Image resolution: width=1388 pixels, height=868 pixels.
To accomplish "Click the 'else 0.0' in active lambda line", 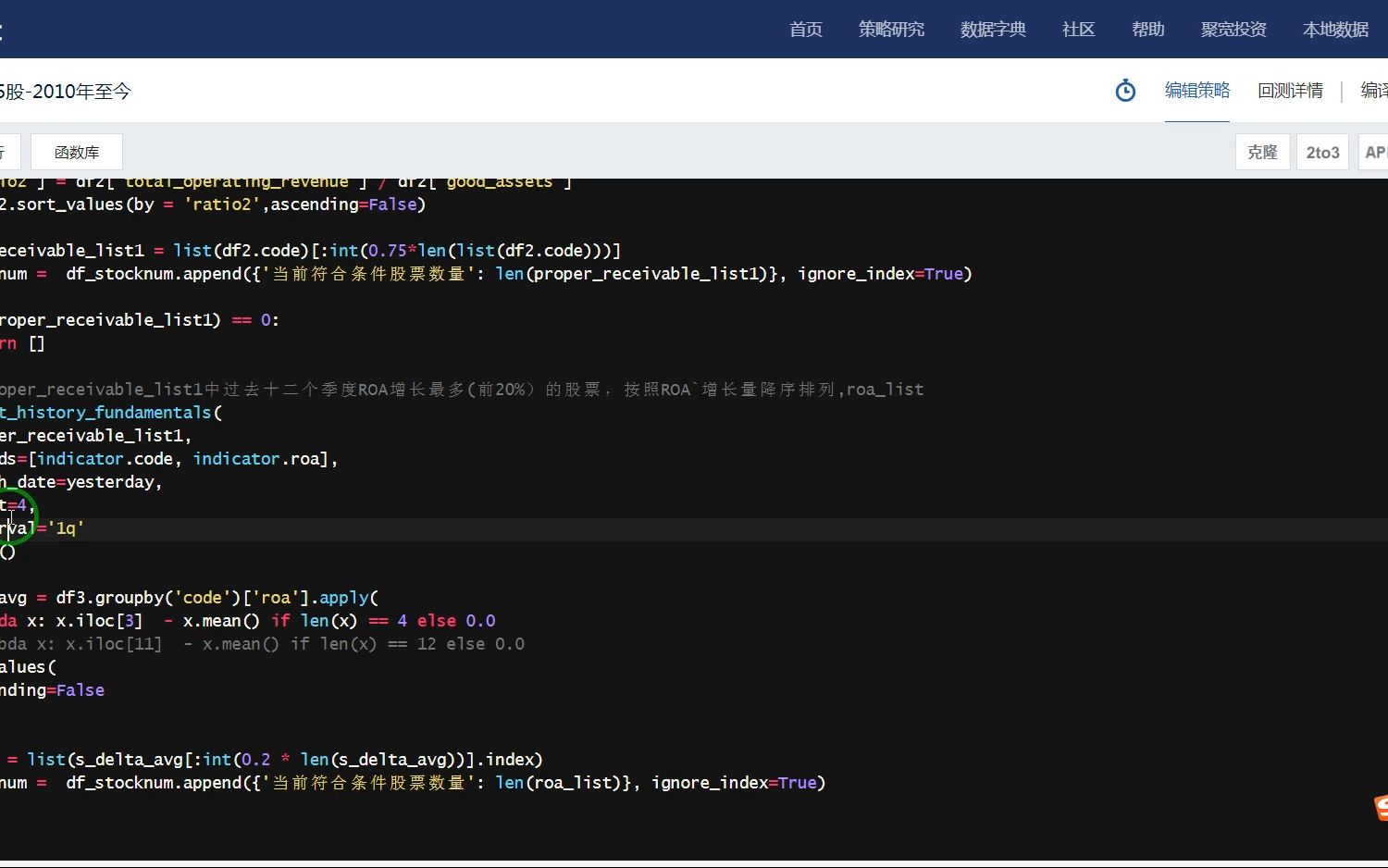I will (456, 621).
